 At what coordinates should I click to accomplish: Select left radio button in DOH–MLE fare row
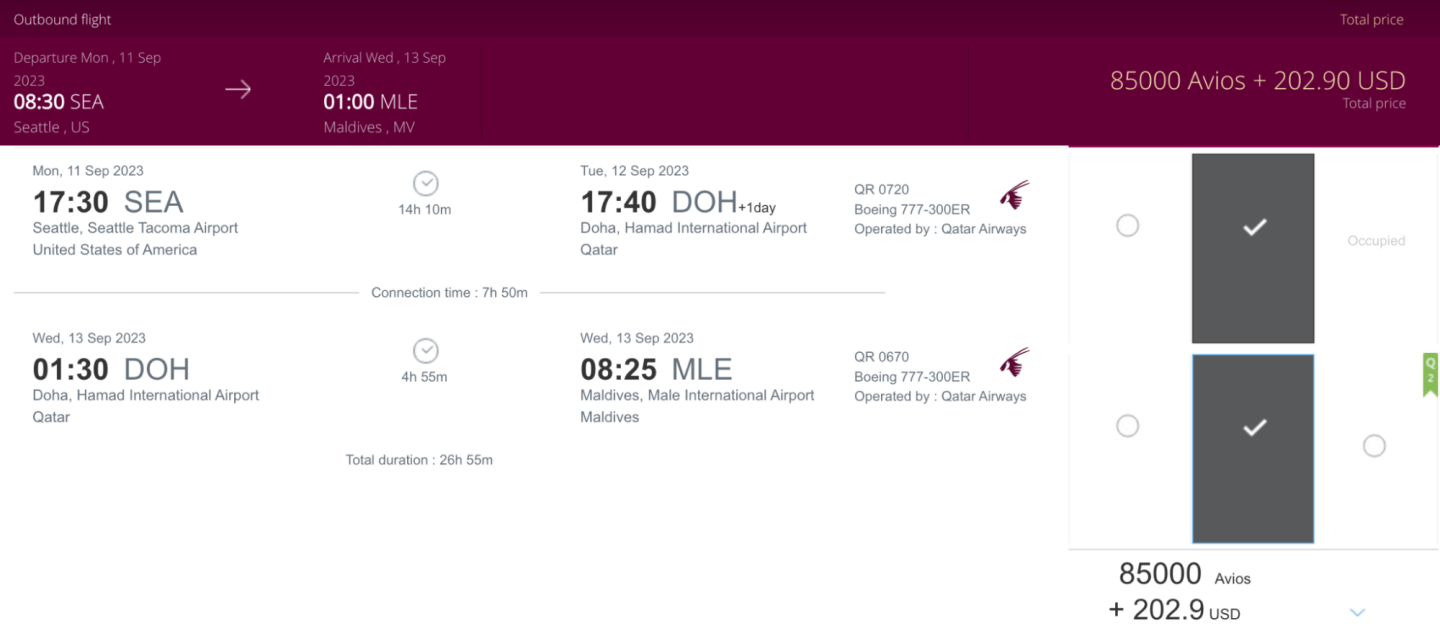(x=1127, y=426)
